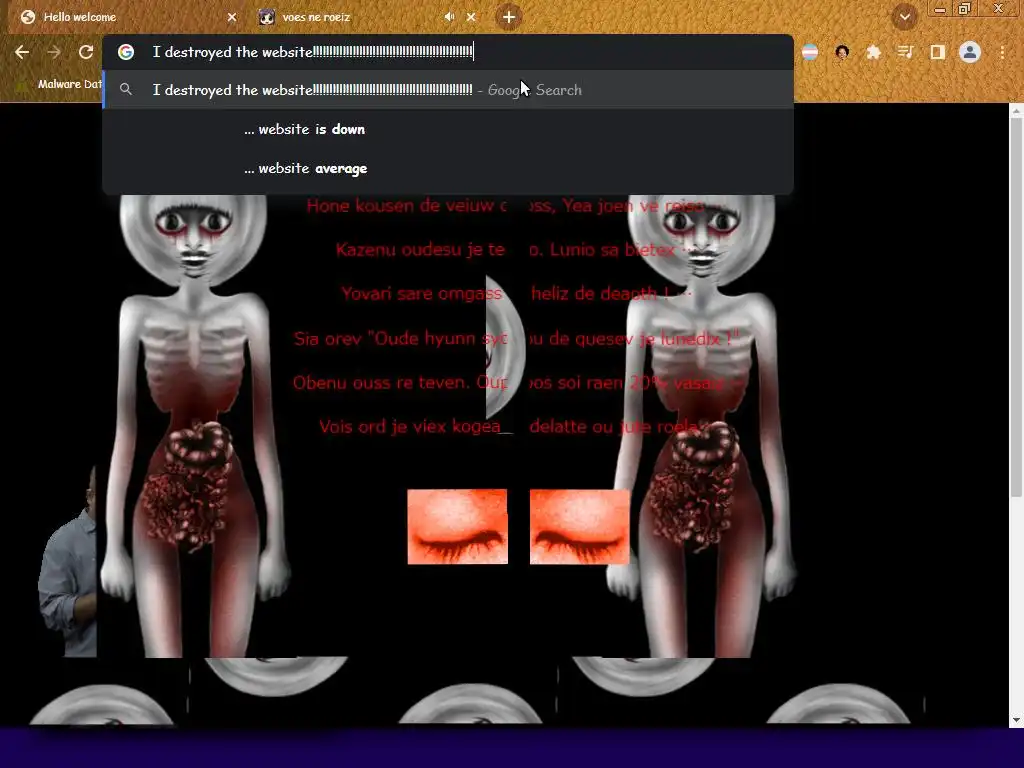The image size is (1024, 768).
Task: Open the Chrome three-dot menu
Action: click(x=1002, y=52)
